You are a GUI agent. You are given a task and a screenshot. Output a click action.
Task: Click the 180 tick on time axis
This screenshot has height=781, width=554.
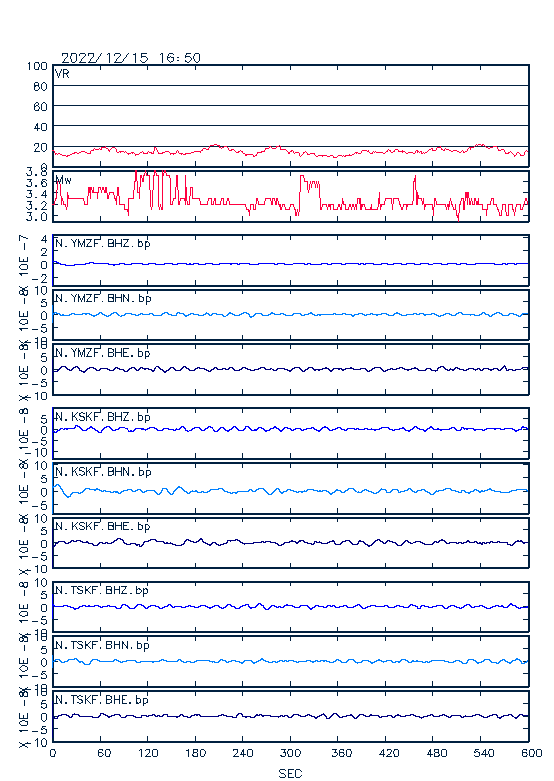point(196,753)
